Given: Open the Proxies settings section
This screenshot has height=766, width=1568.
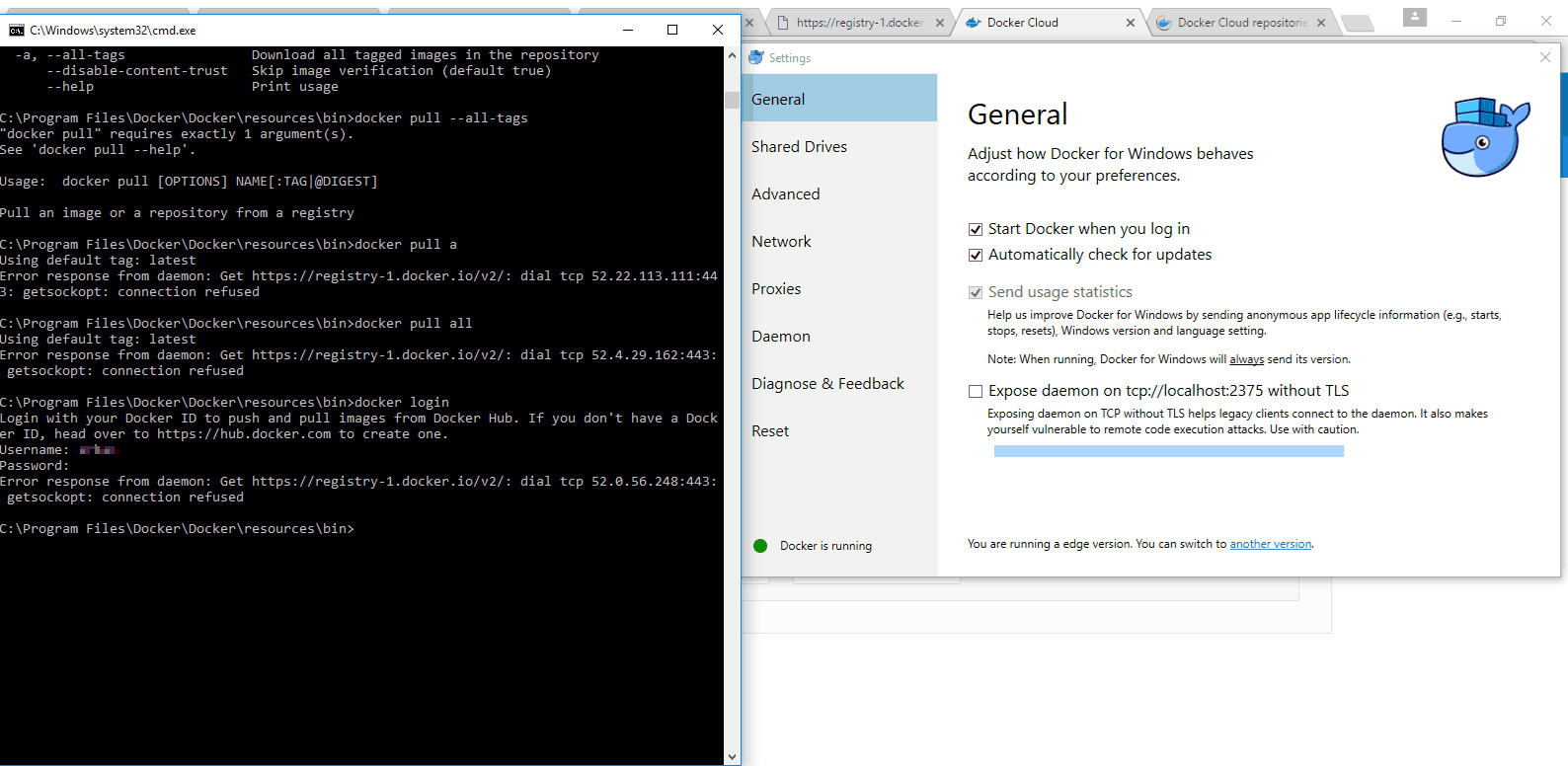Looking at the screenshot, I should (776, 289).
